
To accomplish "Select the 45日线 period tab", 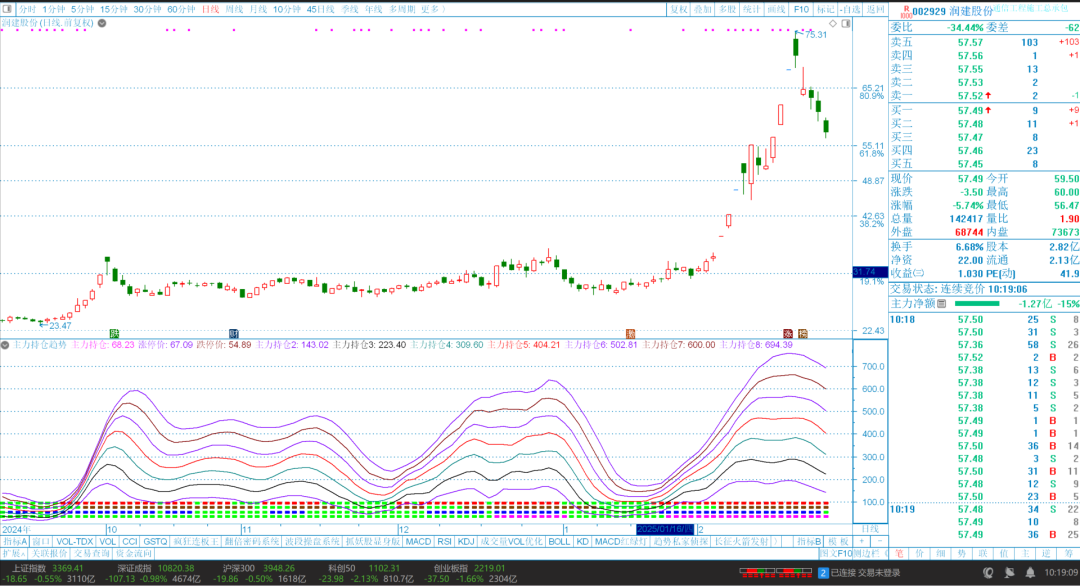I will [320, 10].
